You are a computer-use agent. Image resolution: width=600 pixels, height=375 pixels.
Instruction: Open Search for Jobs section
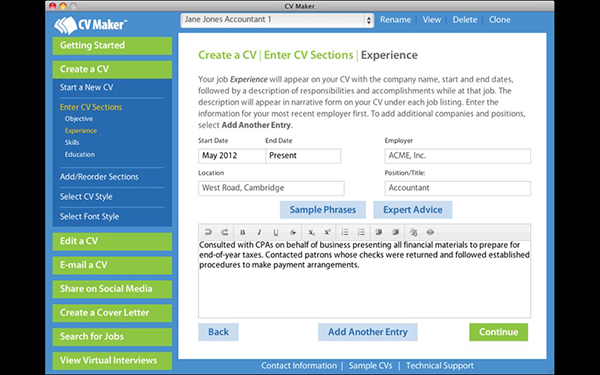(112, 336)
